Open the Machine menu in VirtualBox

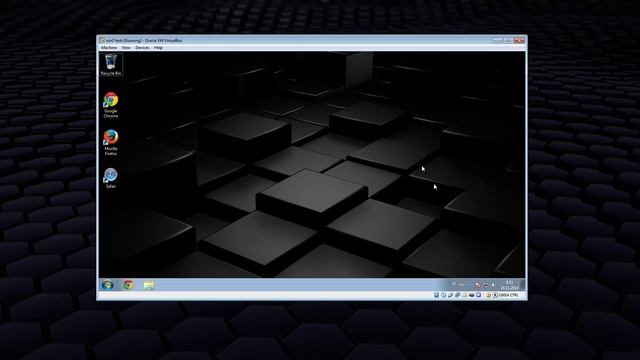coord(109,48)
